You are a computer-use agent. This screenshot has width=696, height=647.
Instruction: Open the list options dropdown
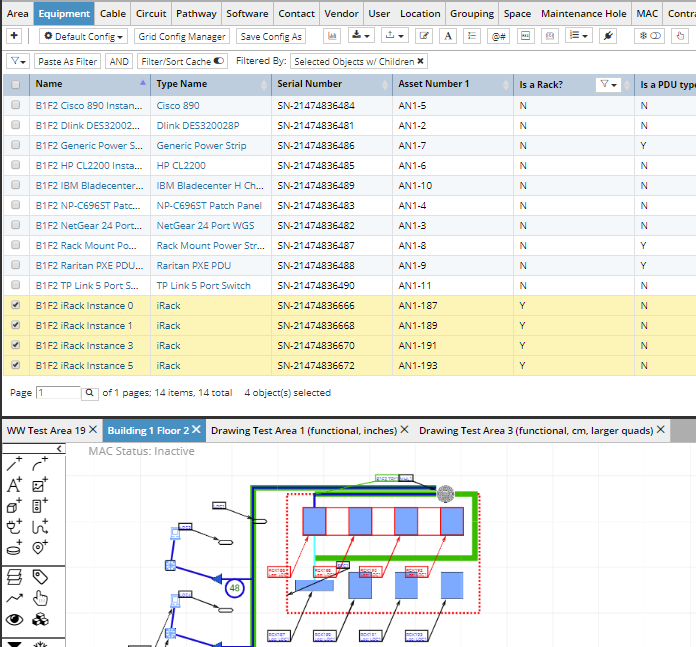[579, 36]
